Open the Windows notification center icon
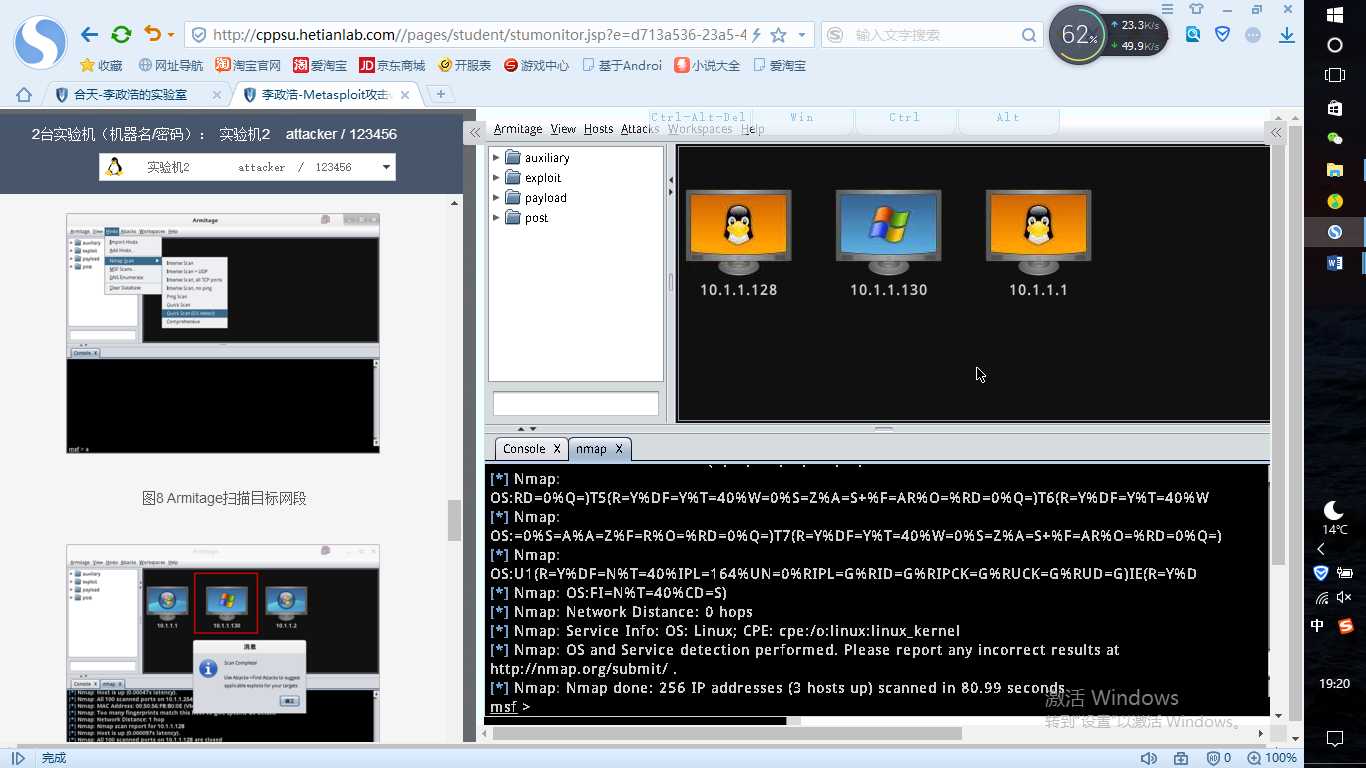 pos(1334,739)
